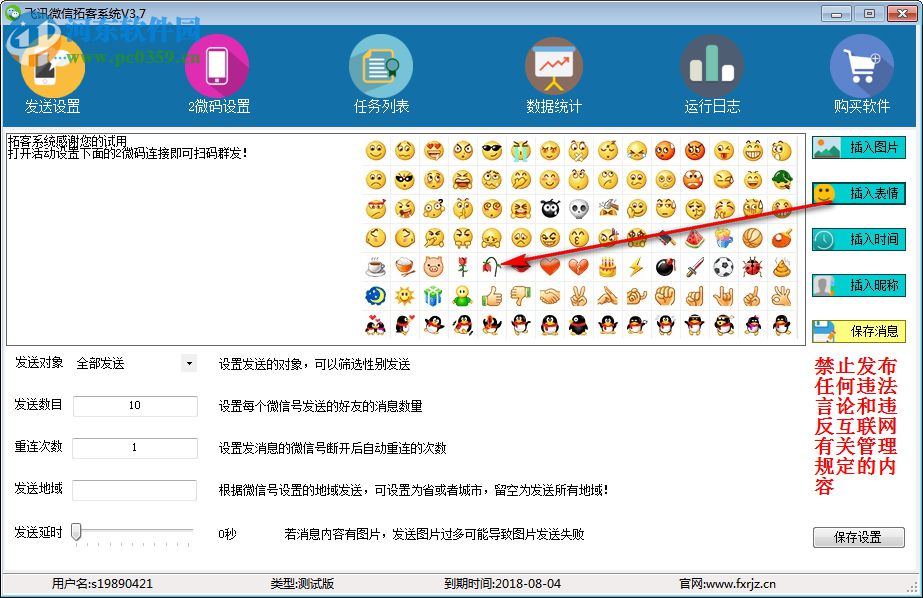This screenshot has height=598, width=923.
Task: Insert the red rose emoji
Action: pyautogui.click(x=463, y=267)
